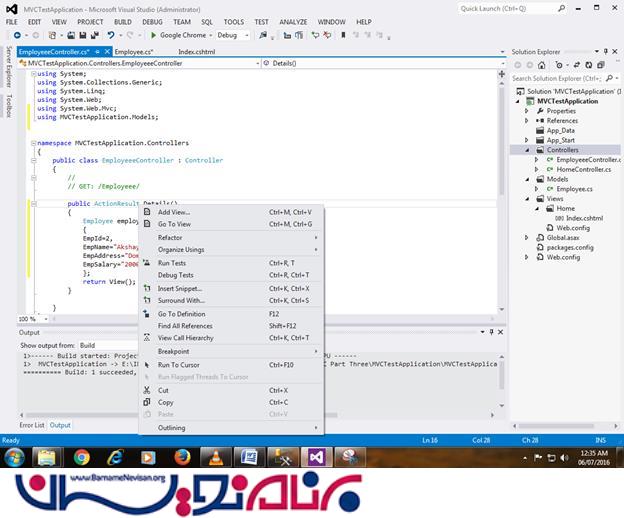
Task: Collapse the Controllers folder in Solution Explorer
Action: click(529, 150)
